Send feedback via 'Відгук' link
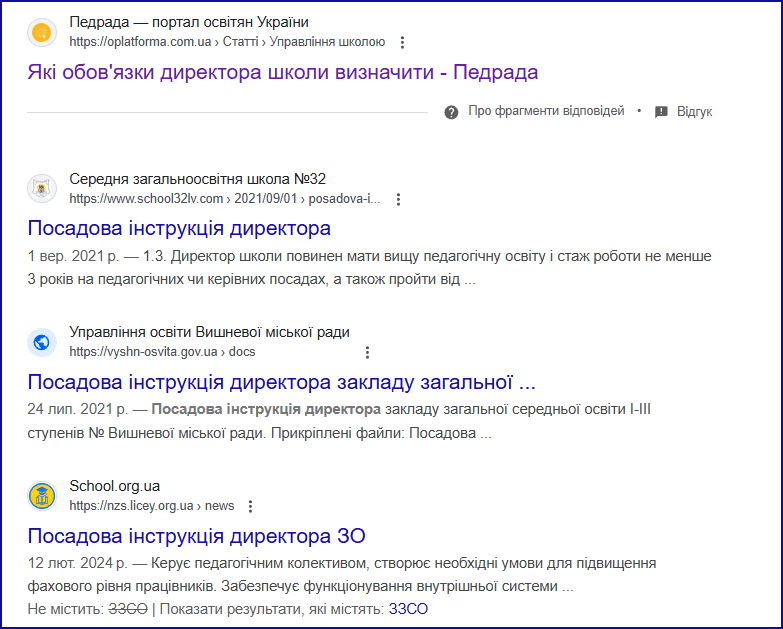The image size is (783, 629). point(694,111)
